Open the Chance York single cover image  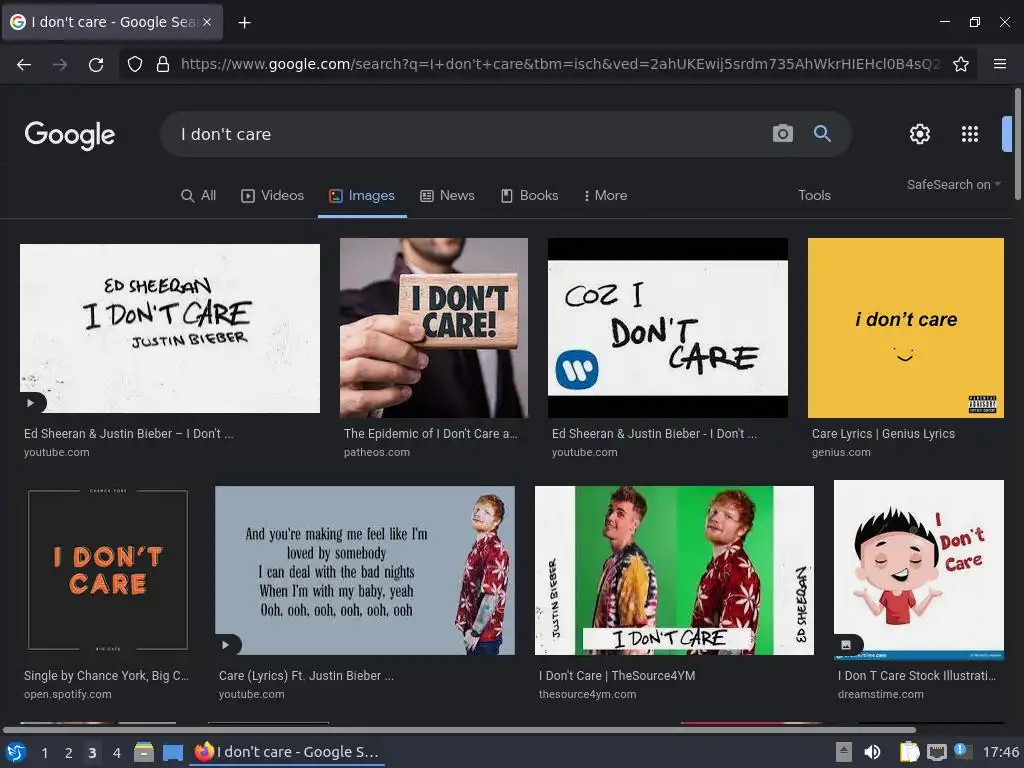pos(108,570)
